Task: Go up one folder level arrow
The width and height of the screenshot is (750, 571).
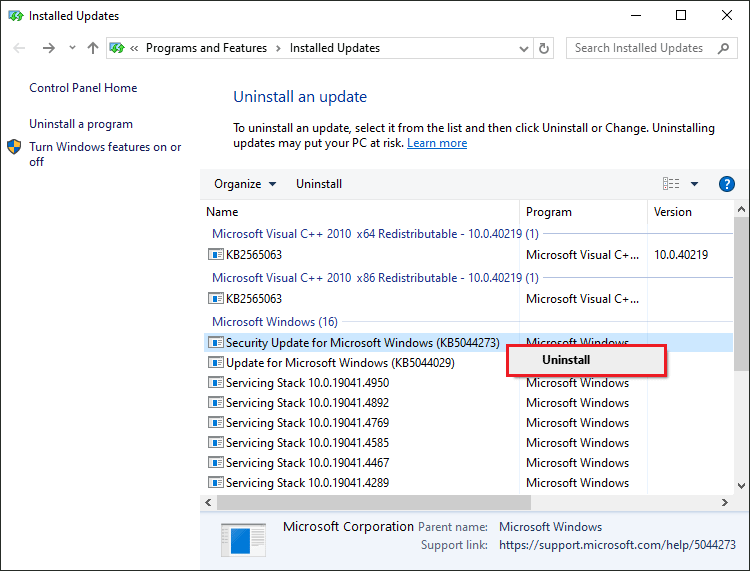Action: point(93,48)
